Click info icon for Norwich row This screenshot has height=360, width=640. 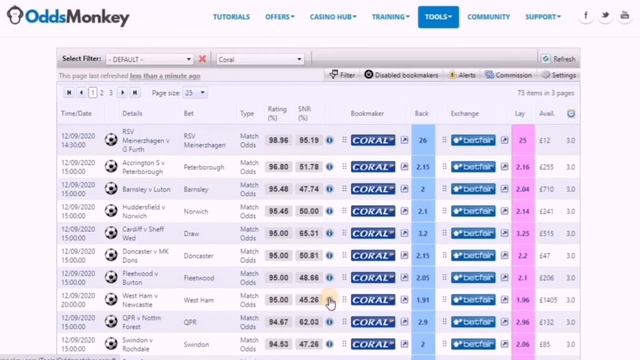pyautogui.click(x=329, y=211)
